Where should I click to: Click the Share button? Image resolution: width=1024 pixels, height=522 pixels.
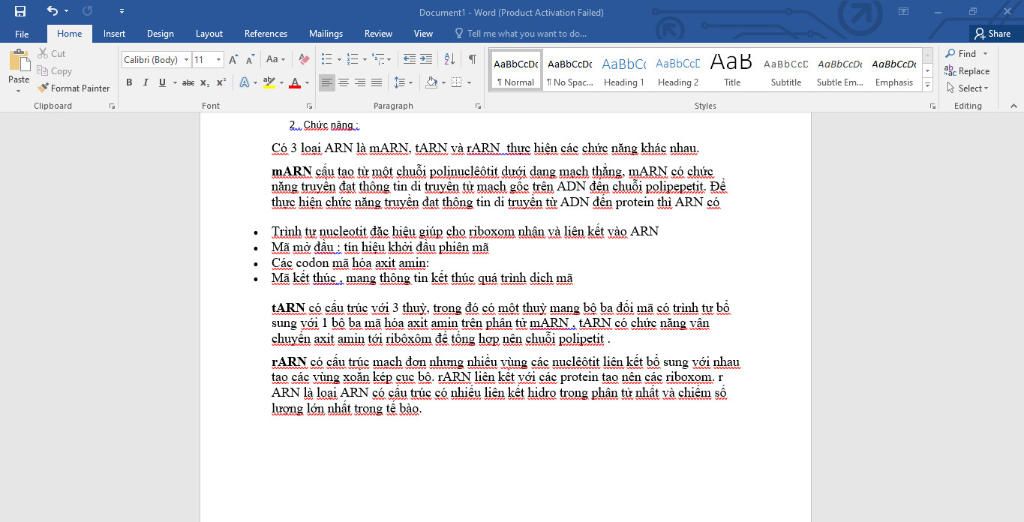pos(992,34)
